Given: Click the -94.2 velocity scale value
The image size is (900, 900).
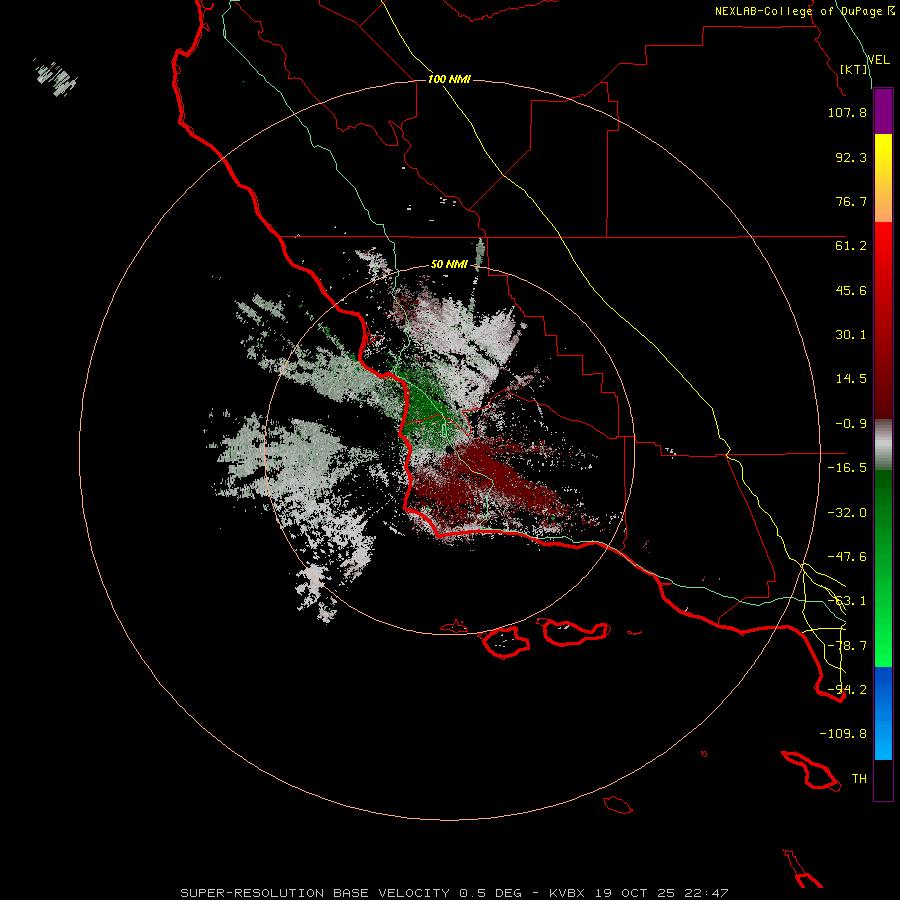Looking at the screenshot, I should pyautogui.click(x=847, y=690).
